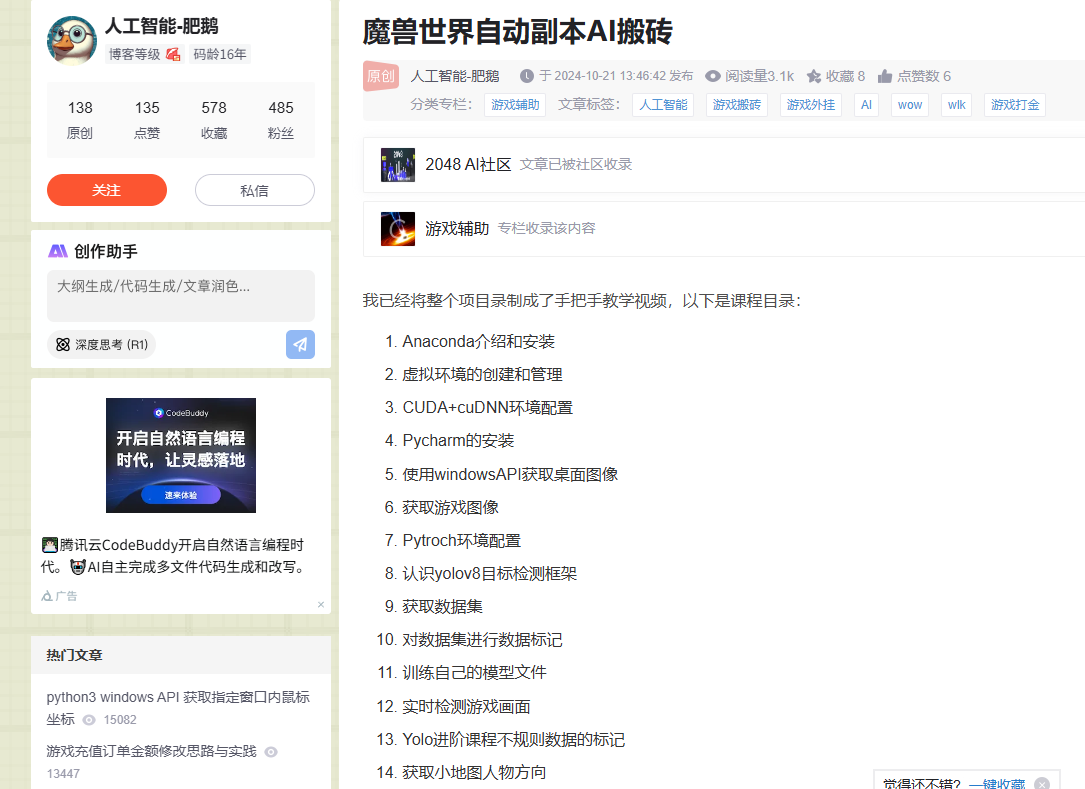Screen dimensions: 1085x789
Task: Click the blog level badge icon
Action: click(173, 54)
